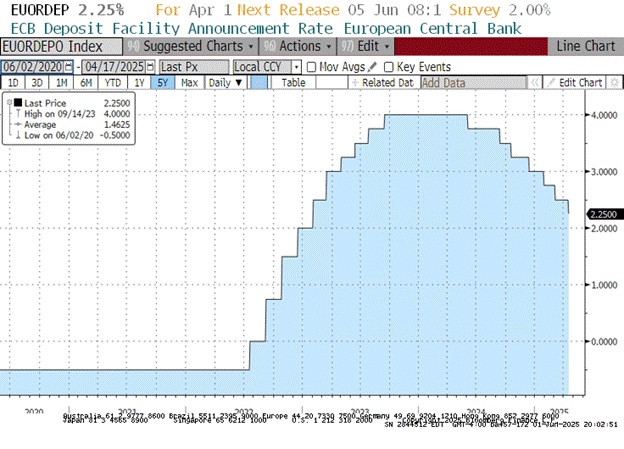Expand the Local CCY currency dropdown arrow

click(x=296, y=67)
